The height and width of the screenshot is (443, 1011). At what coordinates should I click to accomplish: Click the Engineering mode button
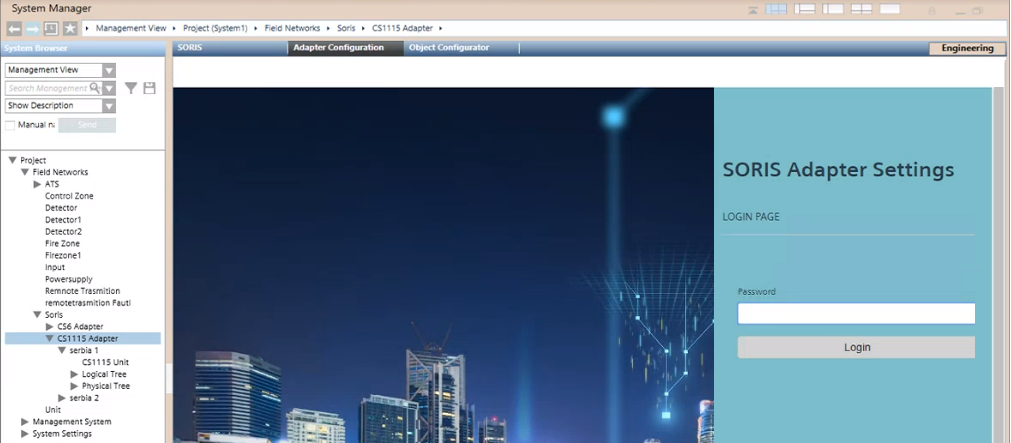[966, 48]
